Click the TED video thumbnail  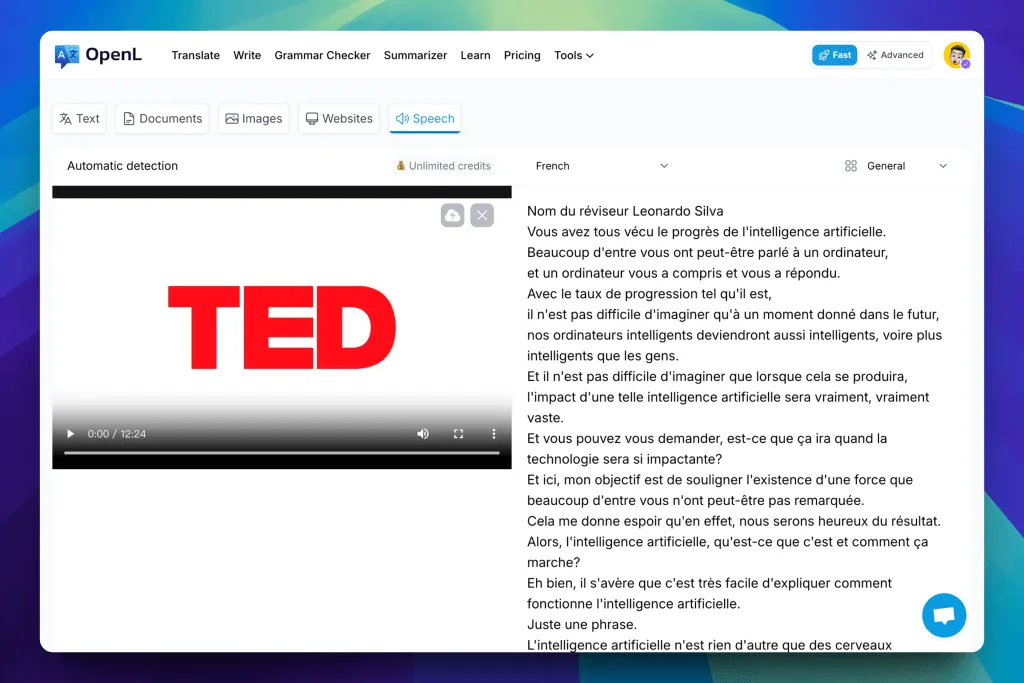(x=281, y=326)
